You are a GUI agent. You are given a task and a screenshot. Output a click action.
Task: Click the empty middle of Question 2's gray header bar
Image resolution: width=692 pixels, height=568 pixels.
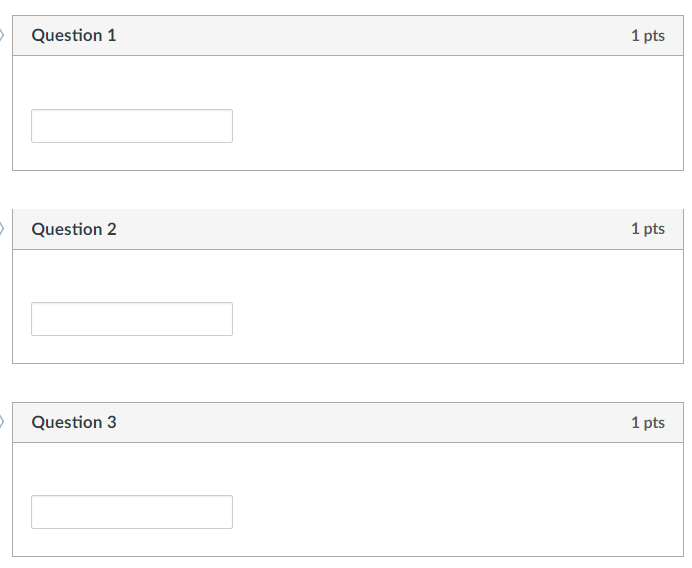[x=370, y=229]
